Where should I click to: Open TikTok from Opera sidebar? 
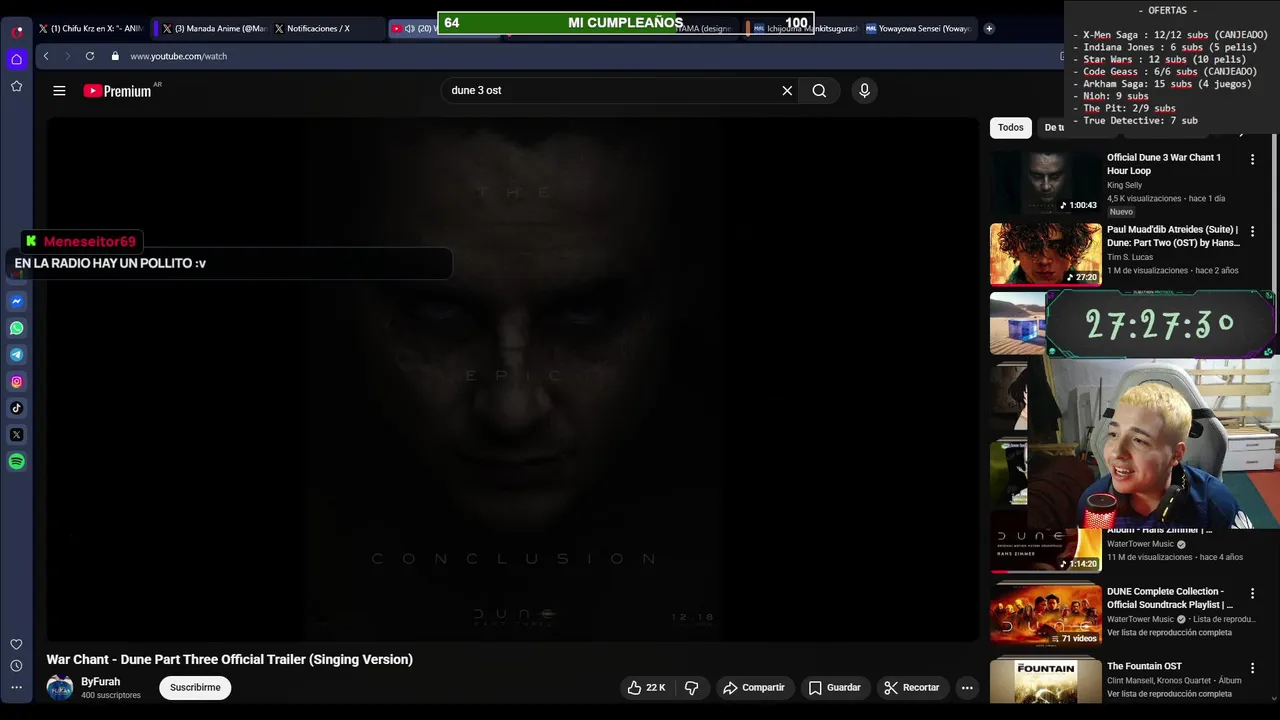(x=17, y=408)
